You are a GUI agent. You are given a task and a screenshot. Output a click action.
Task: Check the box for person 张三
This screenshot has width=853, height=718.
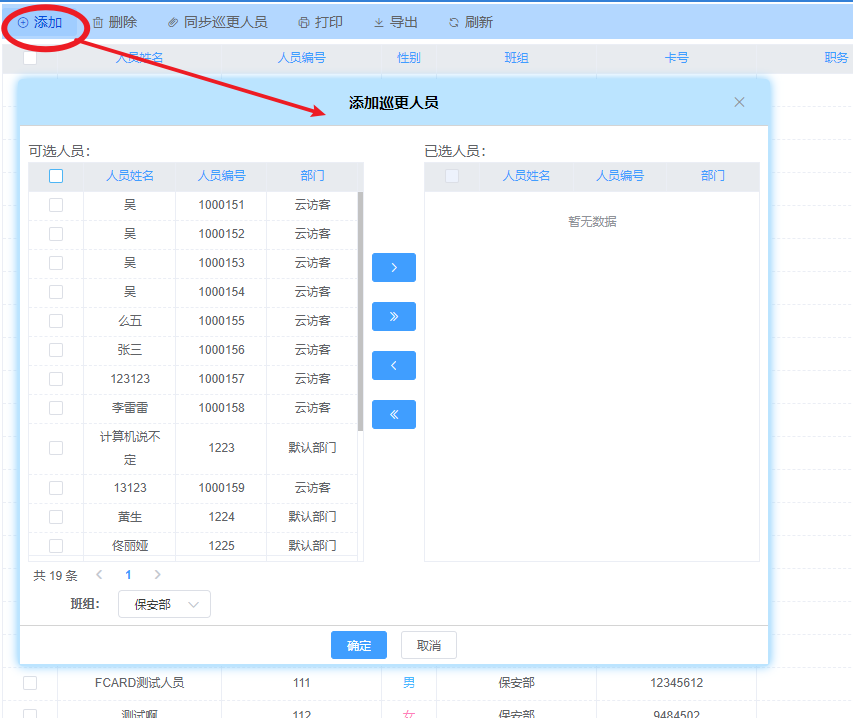(56, 350)
